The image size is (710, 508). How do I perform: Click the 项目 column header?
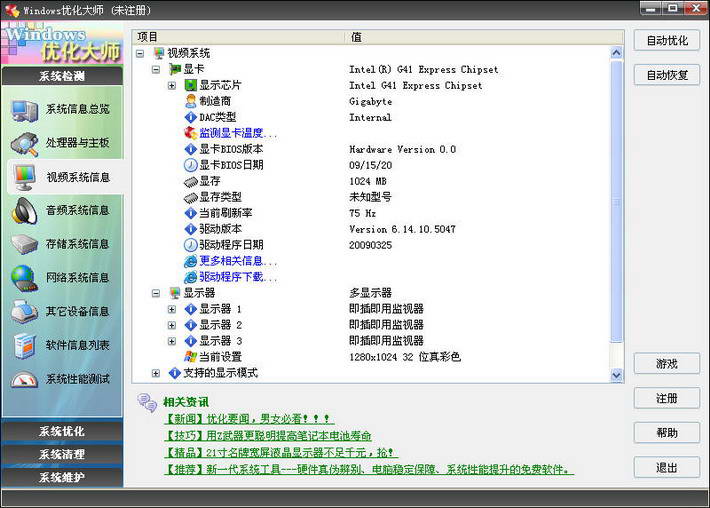[x=240, y=37]
